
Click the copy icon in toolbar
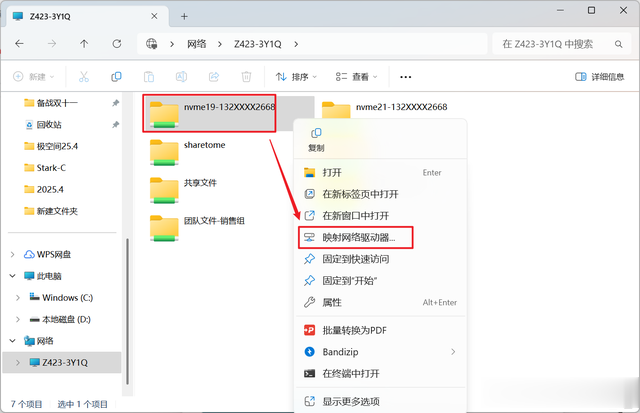click(x=116, y=77)
